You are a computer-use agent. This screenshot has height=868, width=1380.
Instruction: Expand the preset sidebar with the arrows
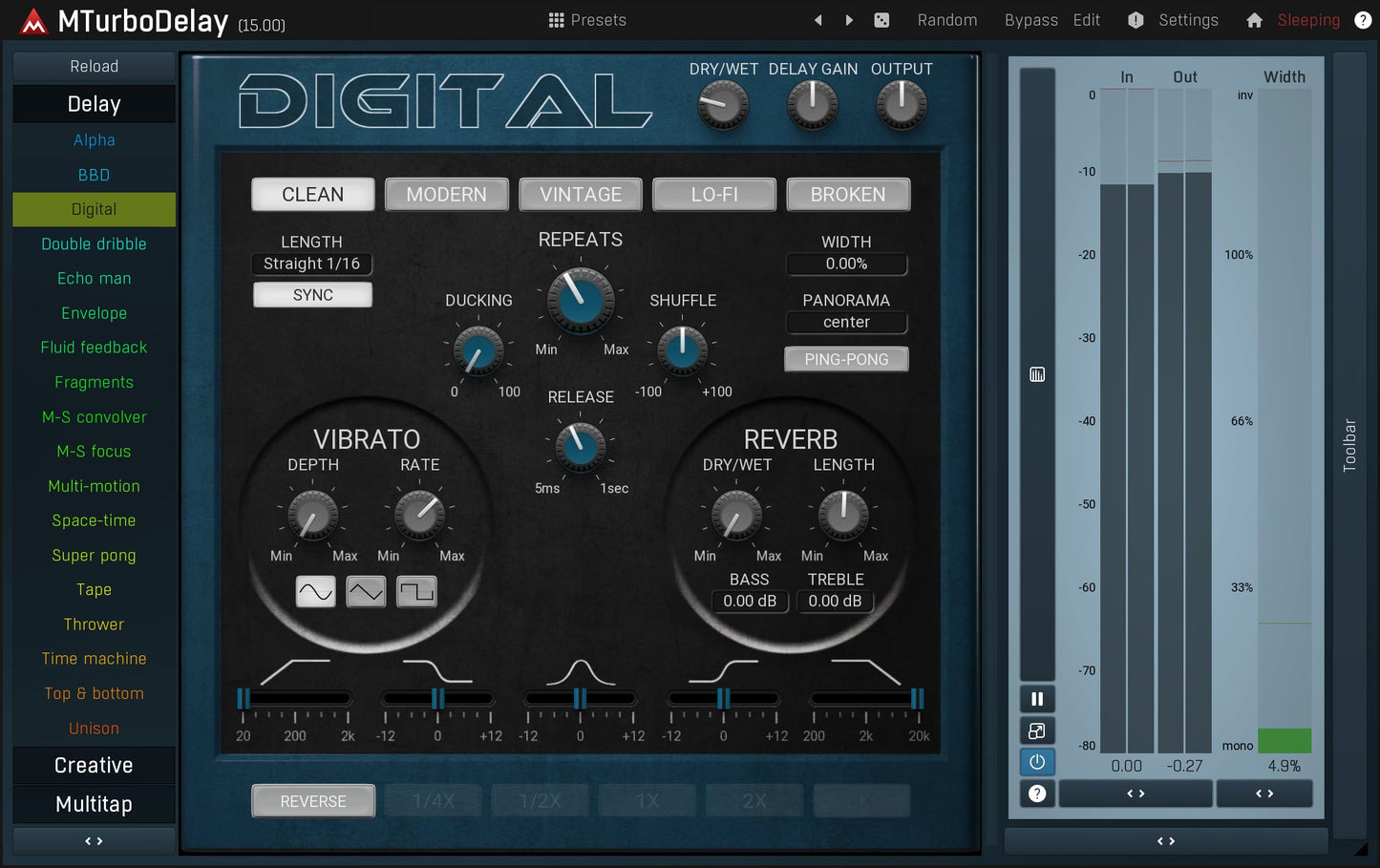93,840
